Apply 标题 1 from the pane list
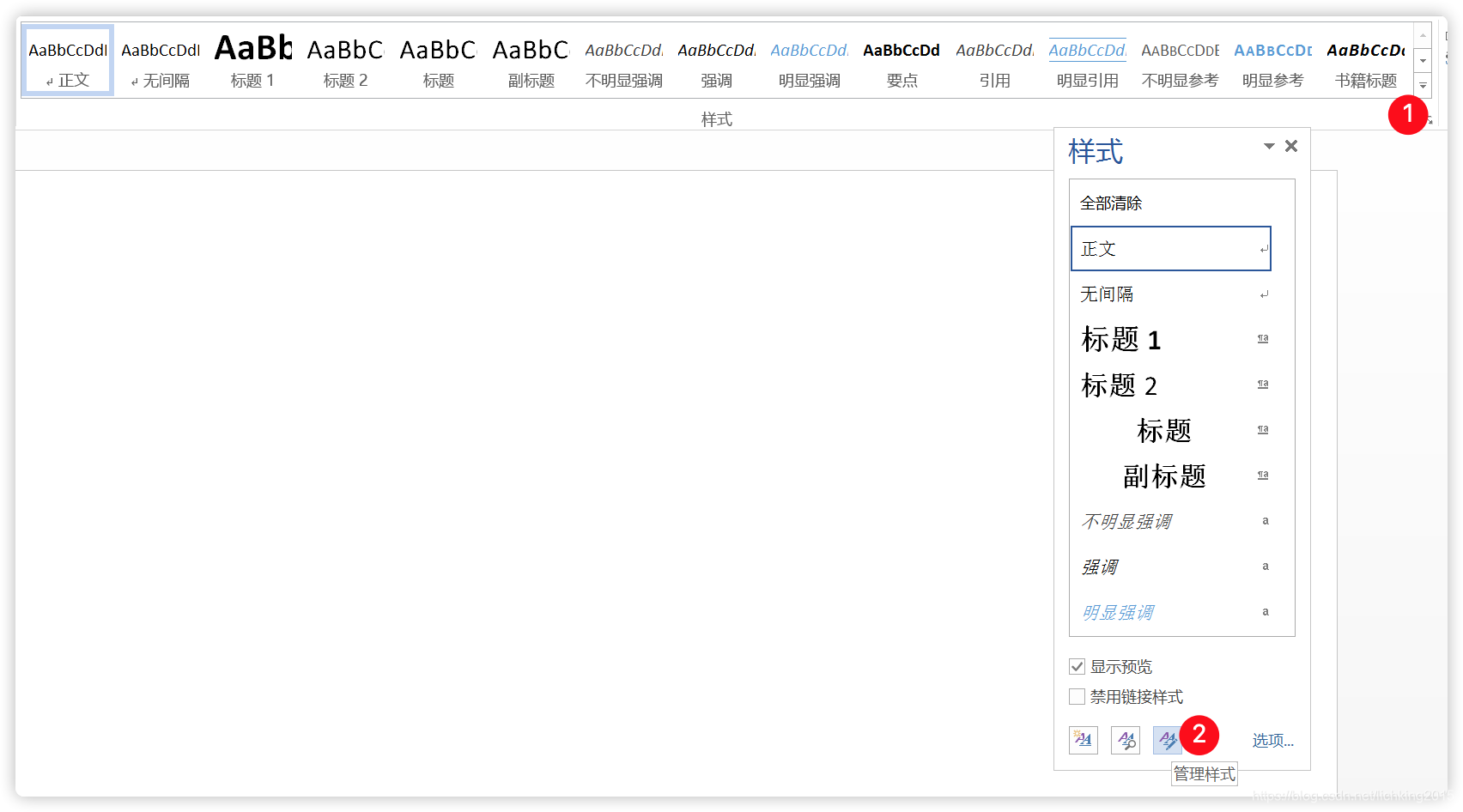Screen dimensions: 1463x812 [x=1171, y=340]
